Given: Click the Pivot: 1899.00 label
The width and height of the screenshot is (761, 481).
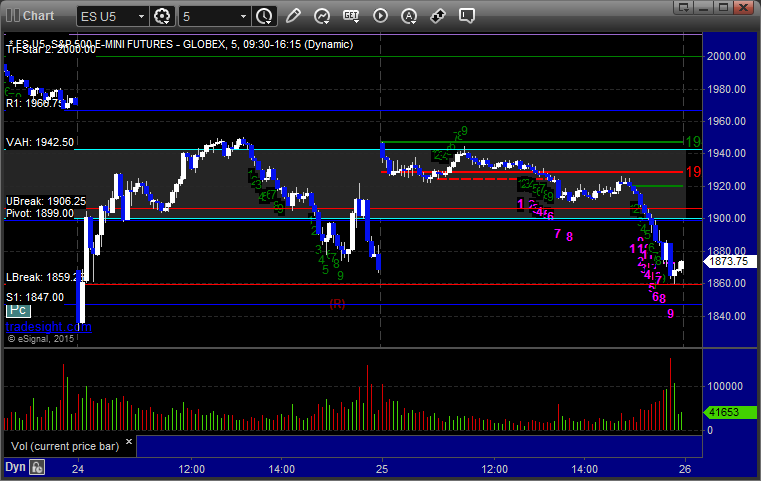Looking at the screenshot, I should click(40, 213).
